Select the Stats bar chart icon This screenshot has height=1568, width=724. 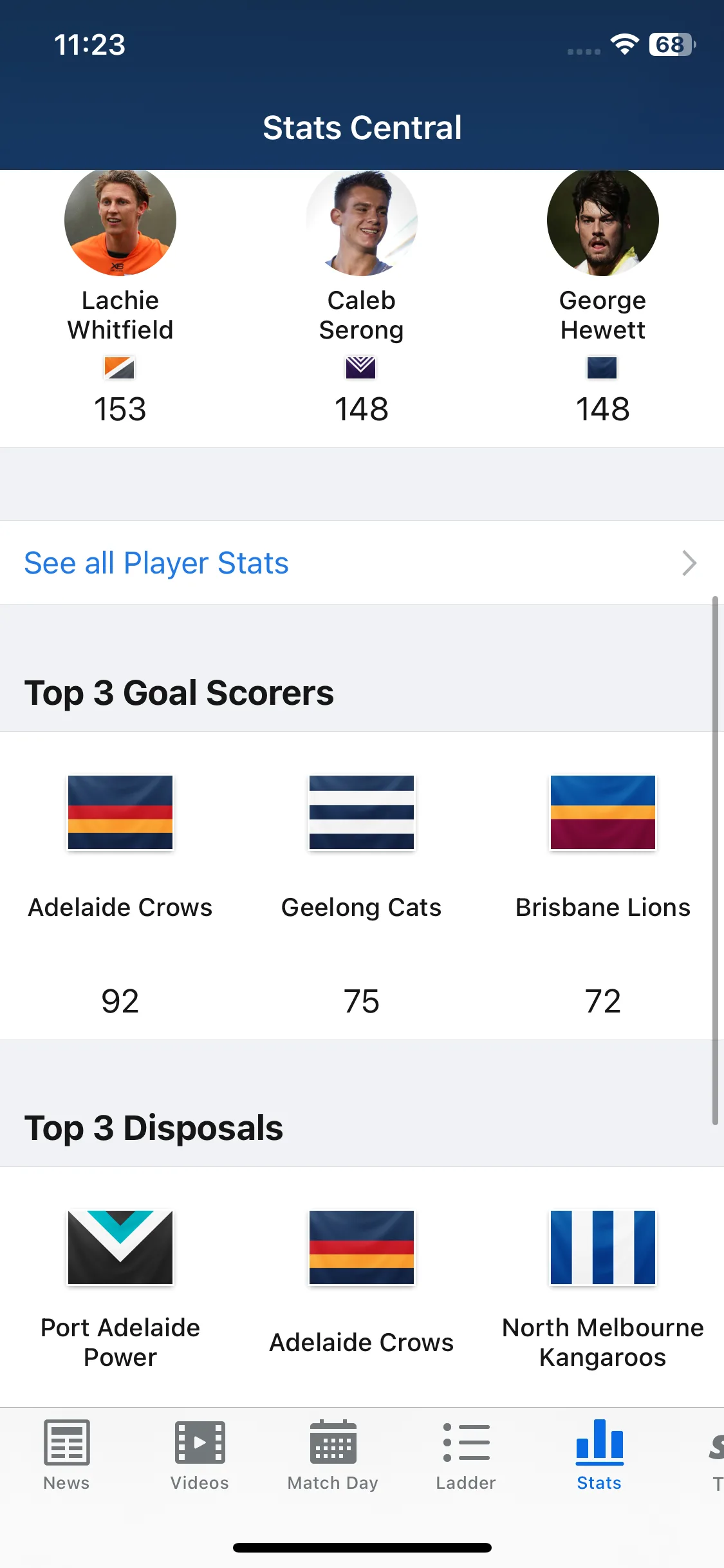click(x=599, y=1441)
